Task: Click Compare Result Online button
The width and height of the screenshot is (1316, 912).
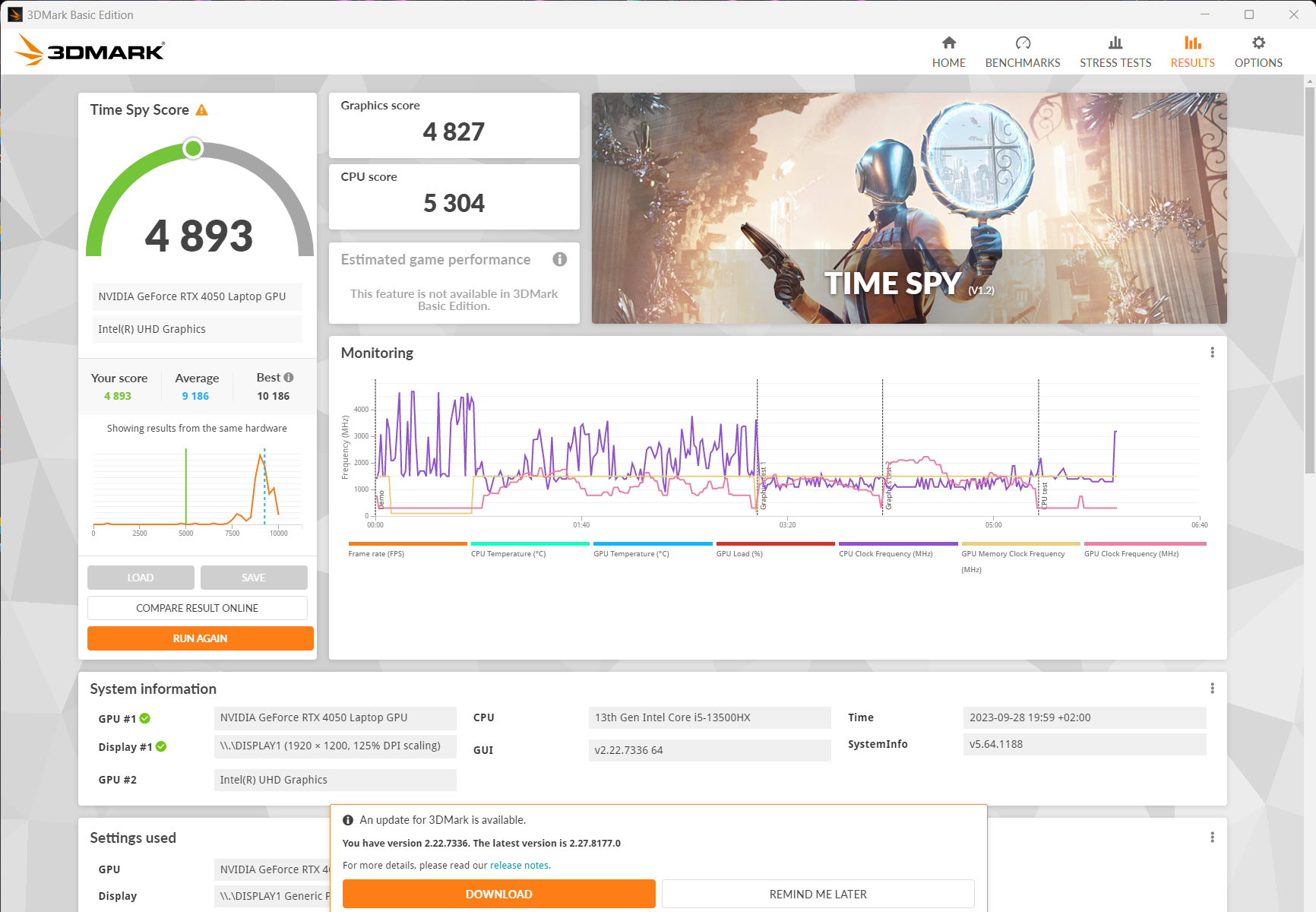Action: [198, 608]
